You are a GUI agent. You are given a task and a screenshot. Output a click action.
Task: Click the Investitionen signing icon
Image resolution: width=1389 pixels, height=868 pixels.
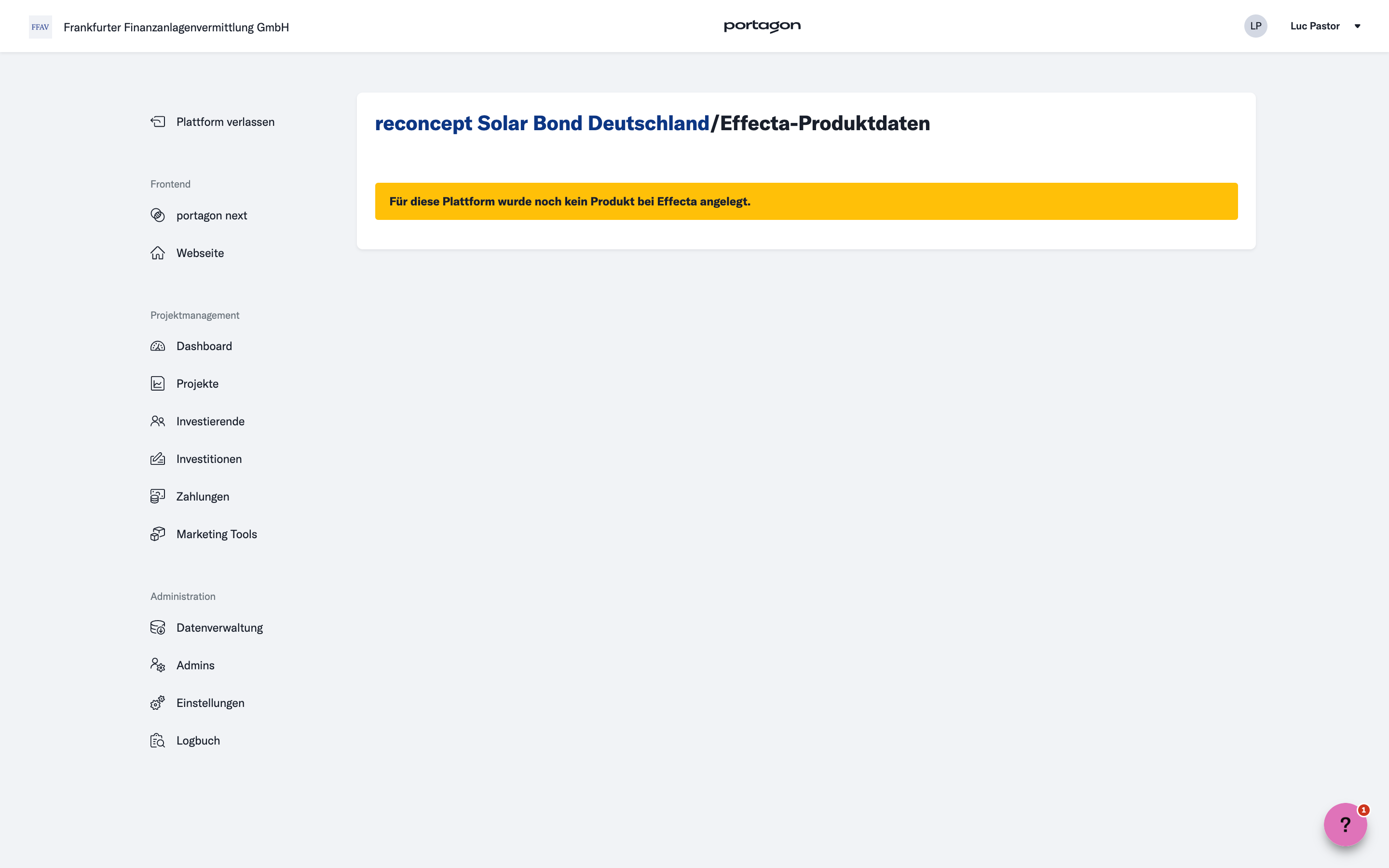pos(158,459)
